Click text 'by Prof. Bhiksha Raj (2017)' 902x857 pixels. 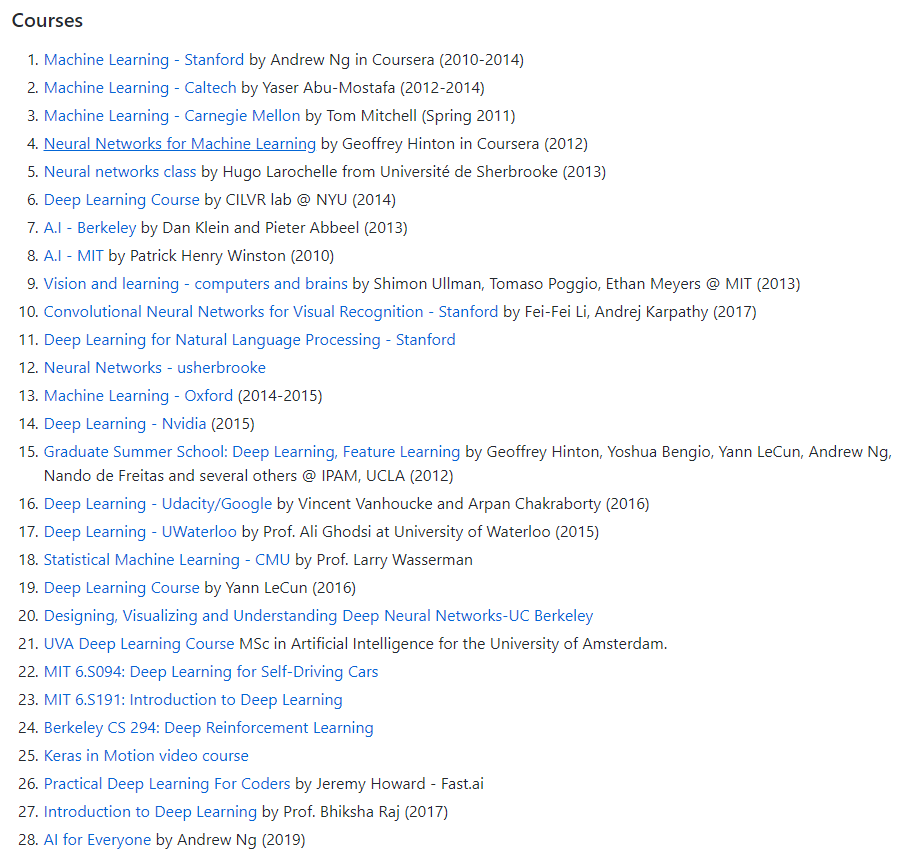pyautogui.click(x=355, y=812)
